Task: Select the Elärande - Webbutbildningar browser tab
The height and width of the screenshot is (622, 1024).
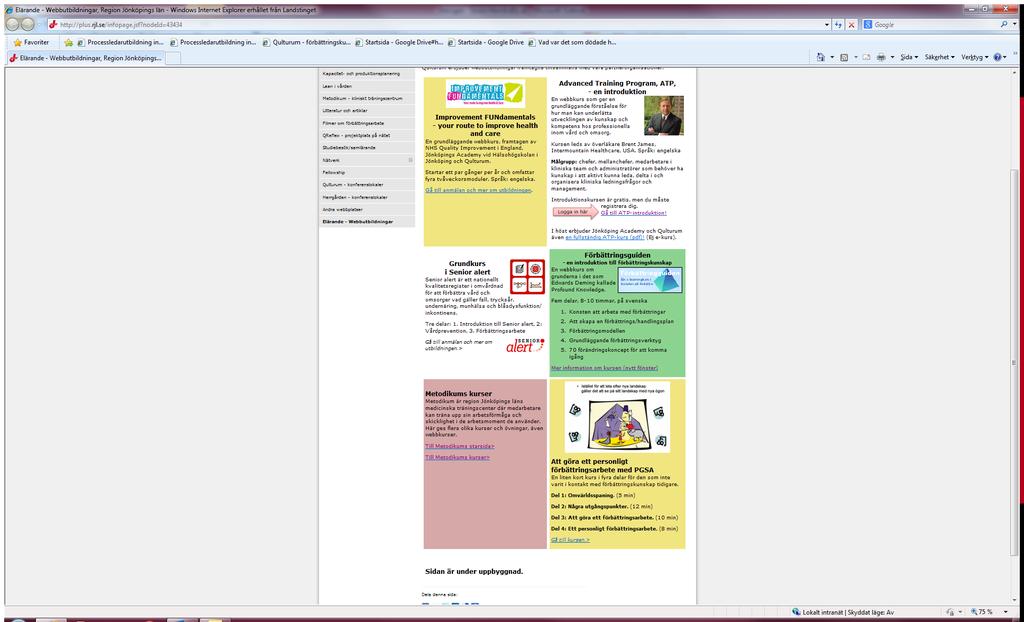Action: 85,57
